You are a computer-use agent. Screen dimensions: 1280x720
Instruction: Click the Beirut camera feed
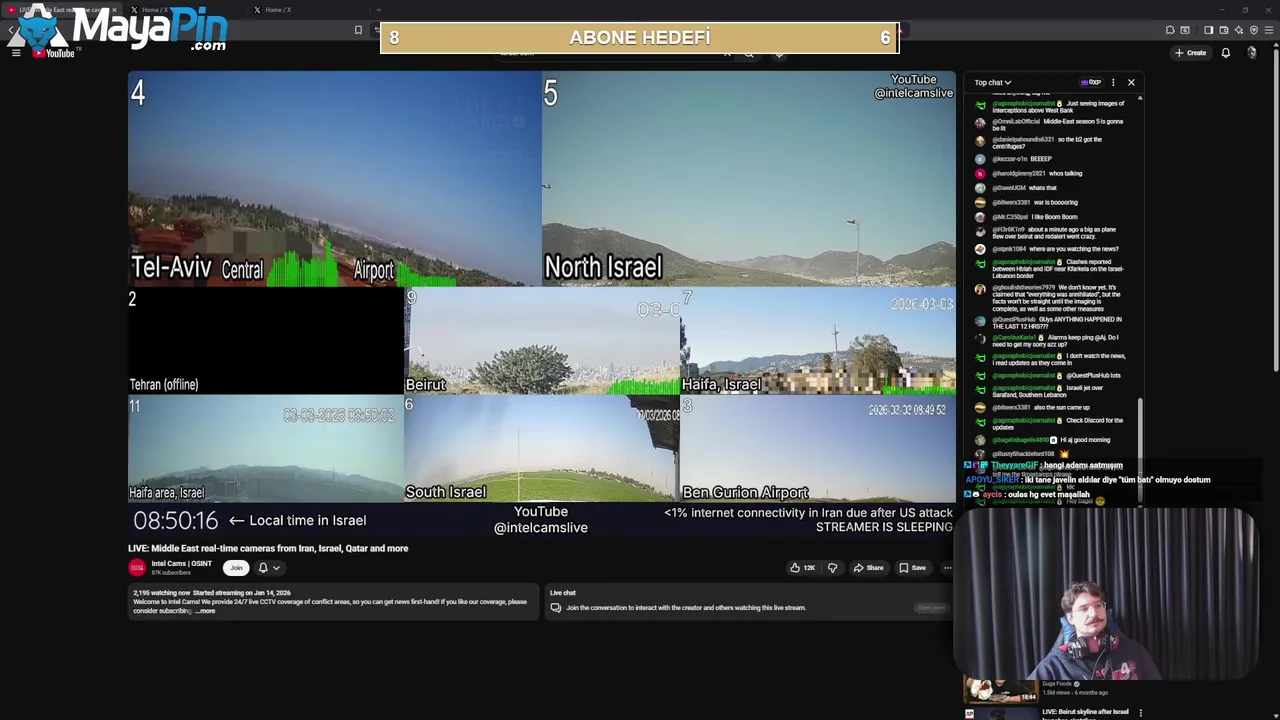point(542,342)
